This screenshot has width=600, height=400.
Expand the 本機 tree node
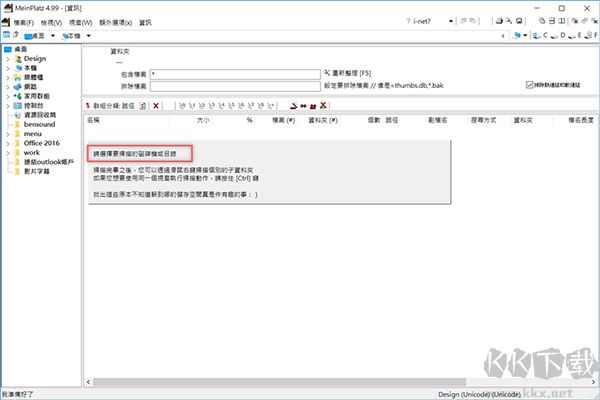[8, 68]
